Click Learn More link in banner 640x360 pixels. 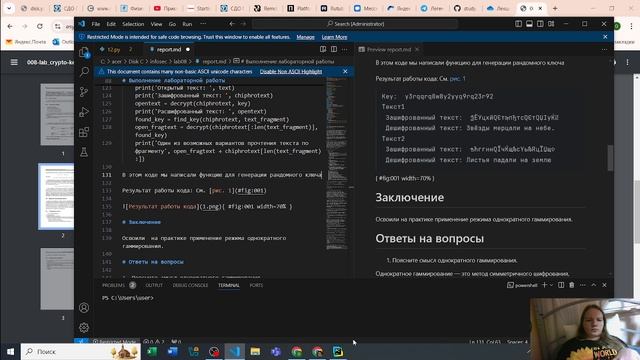pos(334,37)
